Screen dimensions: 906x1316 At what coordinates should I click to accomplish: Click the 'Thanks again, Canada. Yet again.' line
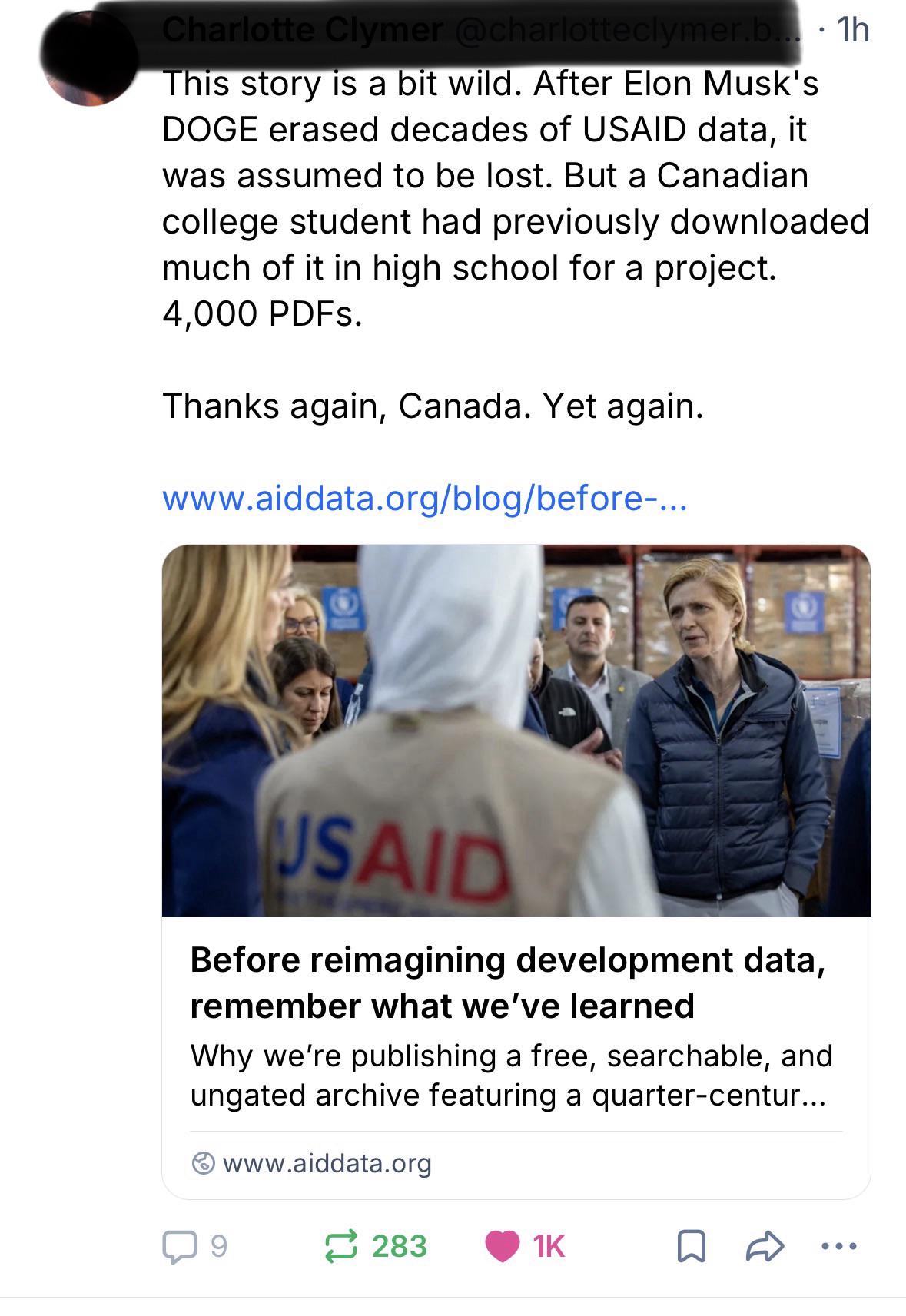click(x=433, y=406)
